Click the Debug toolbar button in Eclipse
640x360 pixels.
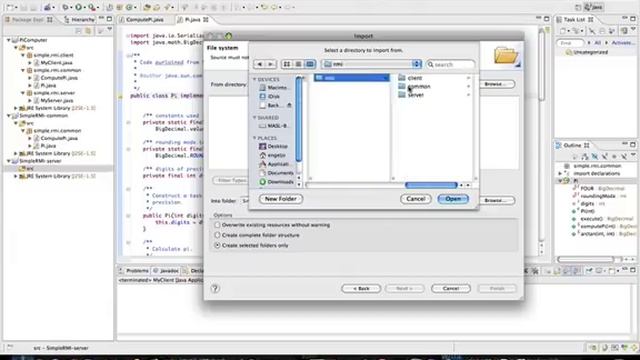(65, 7)
